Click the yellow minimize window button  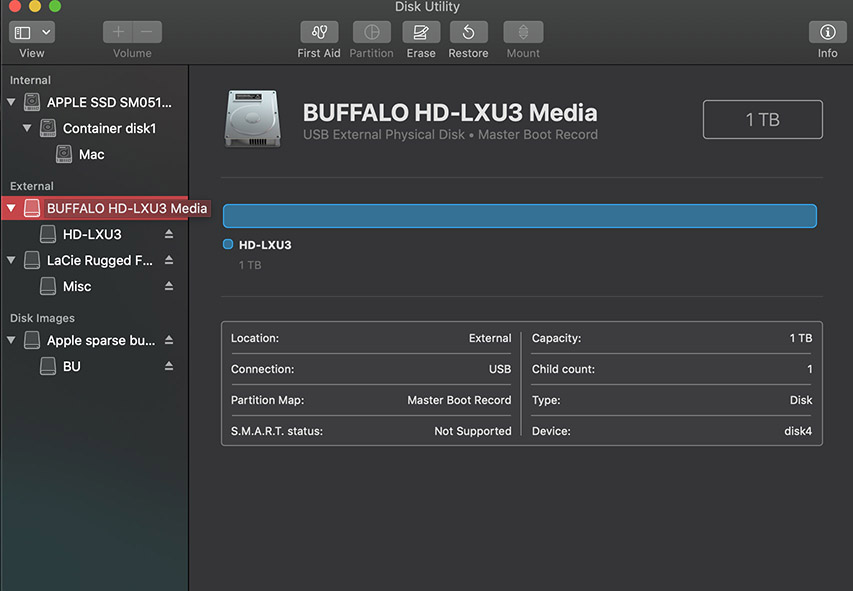click(35, 6)
